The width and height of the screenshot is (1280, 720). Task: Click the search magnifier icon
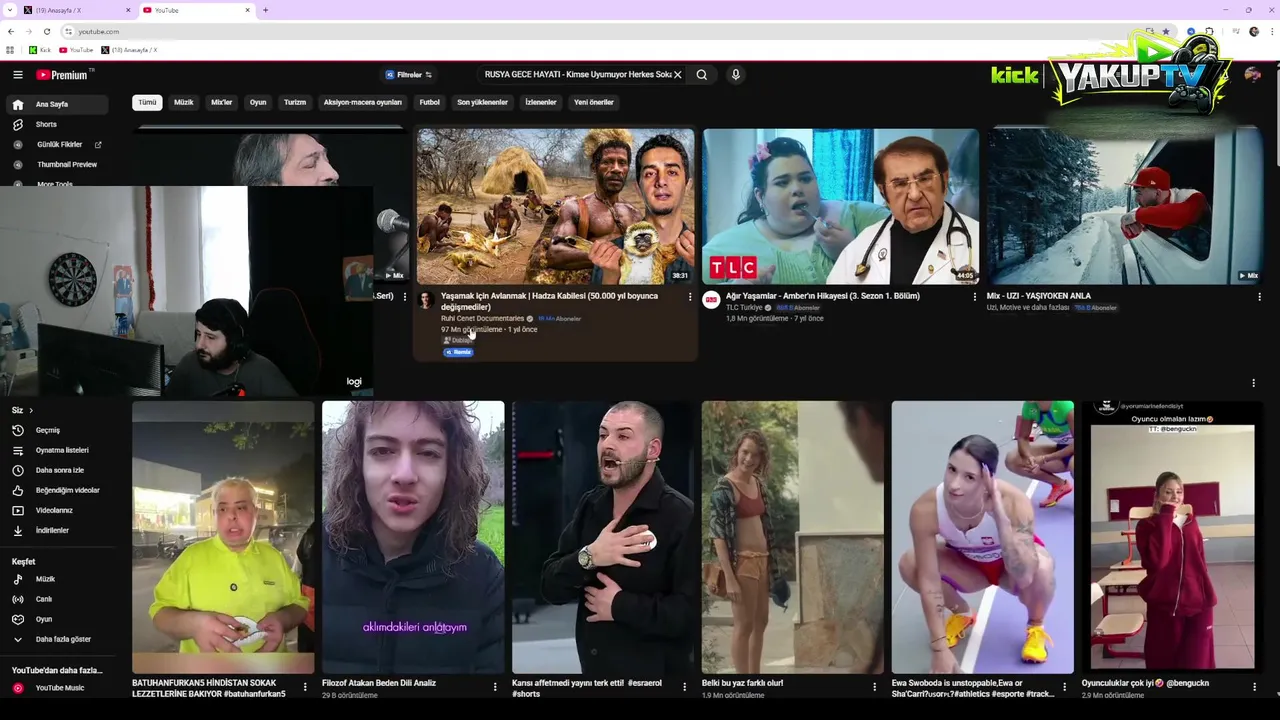click(702, 75)
